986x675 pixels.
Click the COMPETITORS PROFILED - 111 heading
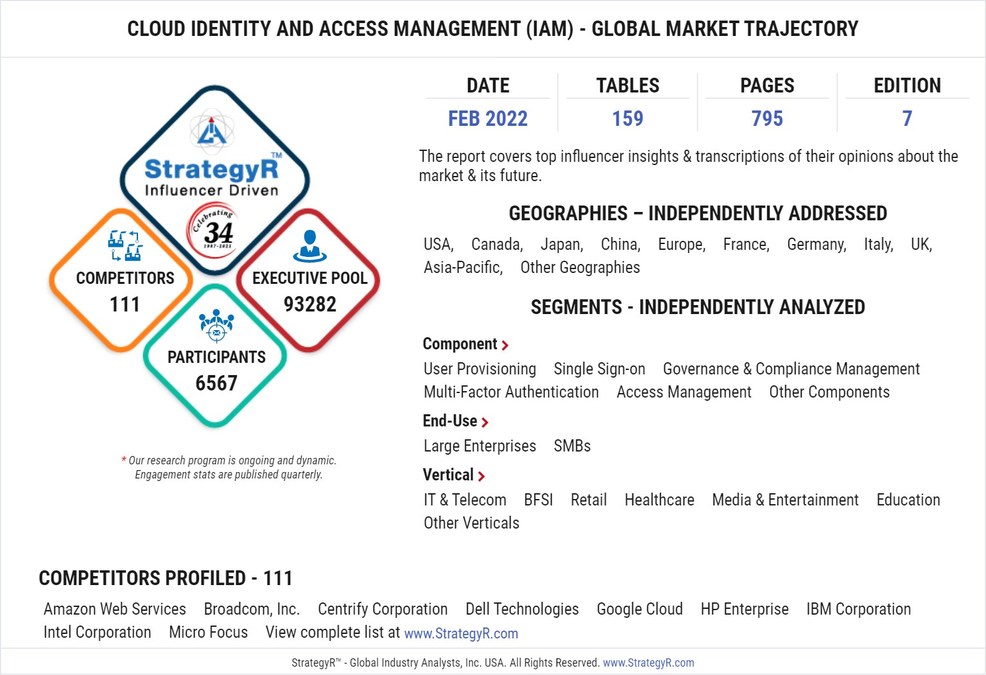[x=165, y=578]
